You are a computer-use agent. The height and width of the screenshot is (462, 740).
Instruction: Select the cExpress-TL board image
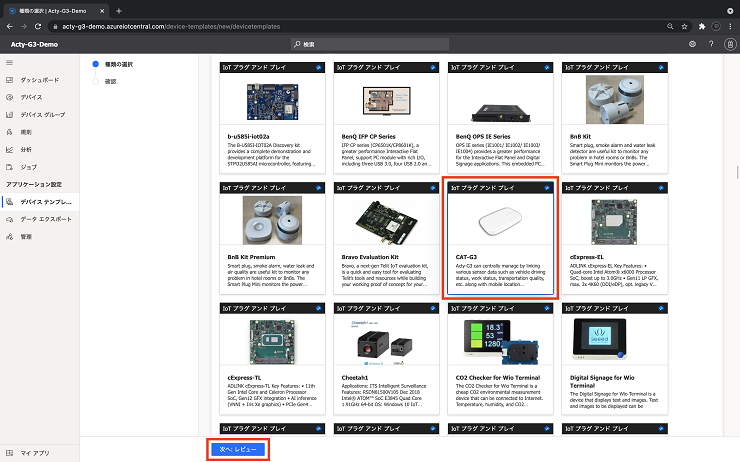click(x=272, y=342)
